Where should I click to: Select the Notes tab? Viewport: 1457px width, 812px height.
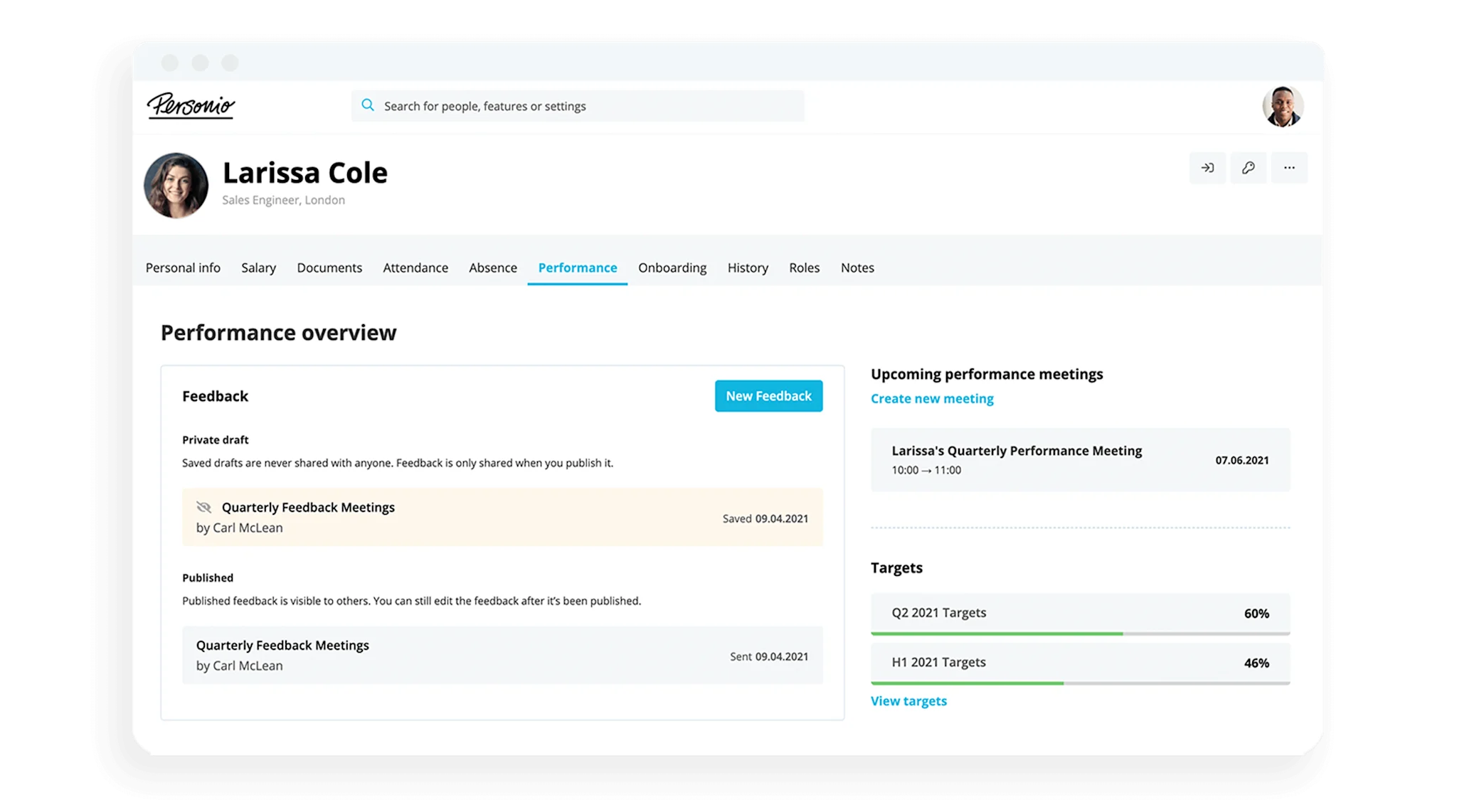857,268
